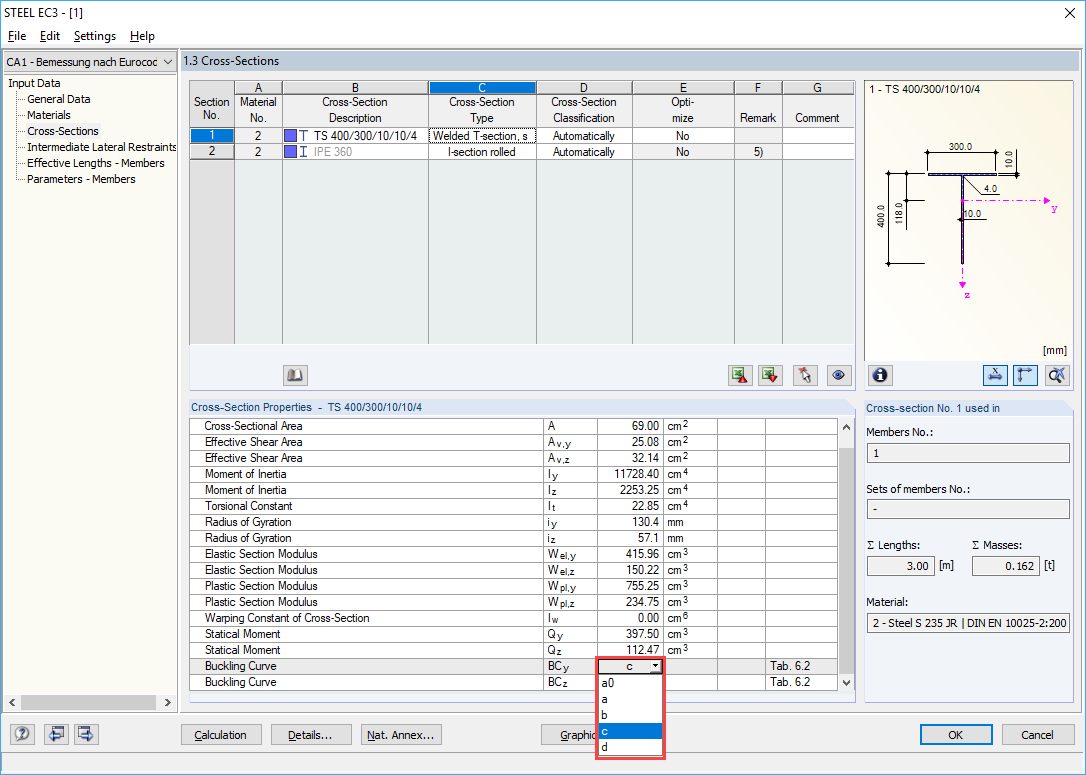
Task: Go to previous input window icon
Action: click(x=56, y=733)
